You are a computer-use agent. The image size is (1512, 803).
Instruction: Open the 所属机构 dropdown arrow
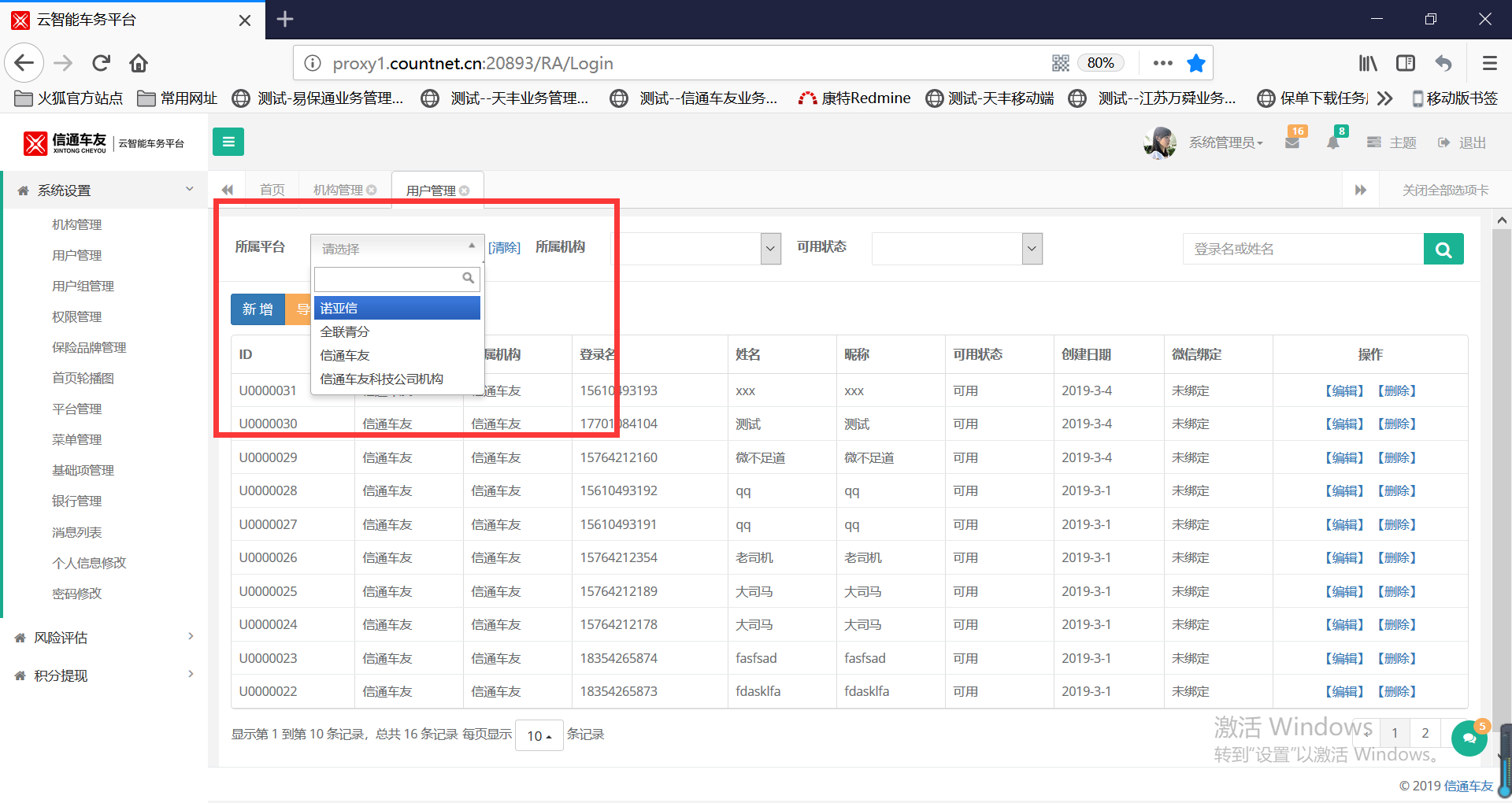pyautogui.click(x=771, y=249)
